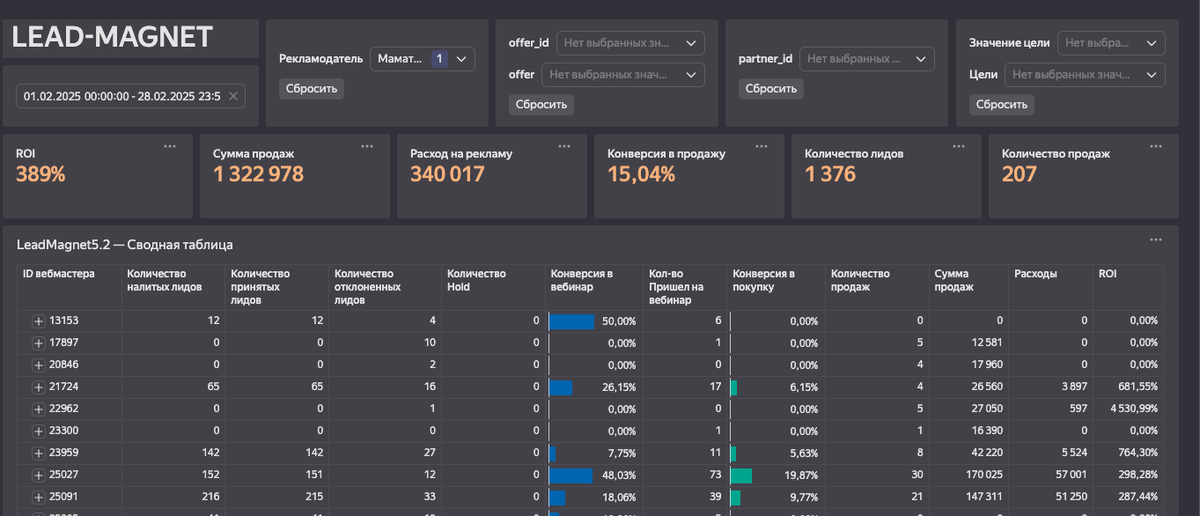Expand row for webmaster 20846
The height and width of the screenshot is (516, 1200).
(39, 365)
